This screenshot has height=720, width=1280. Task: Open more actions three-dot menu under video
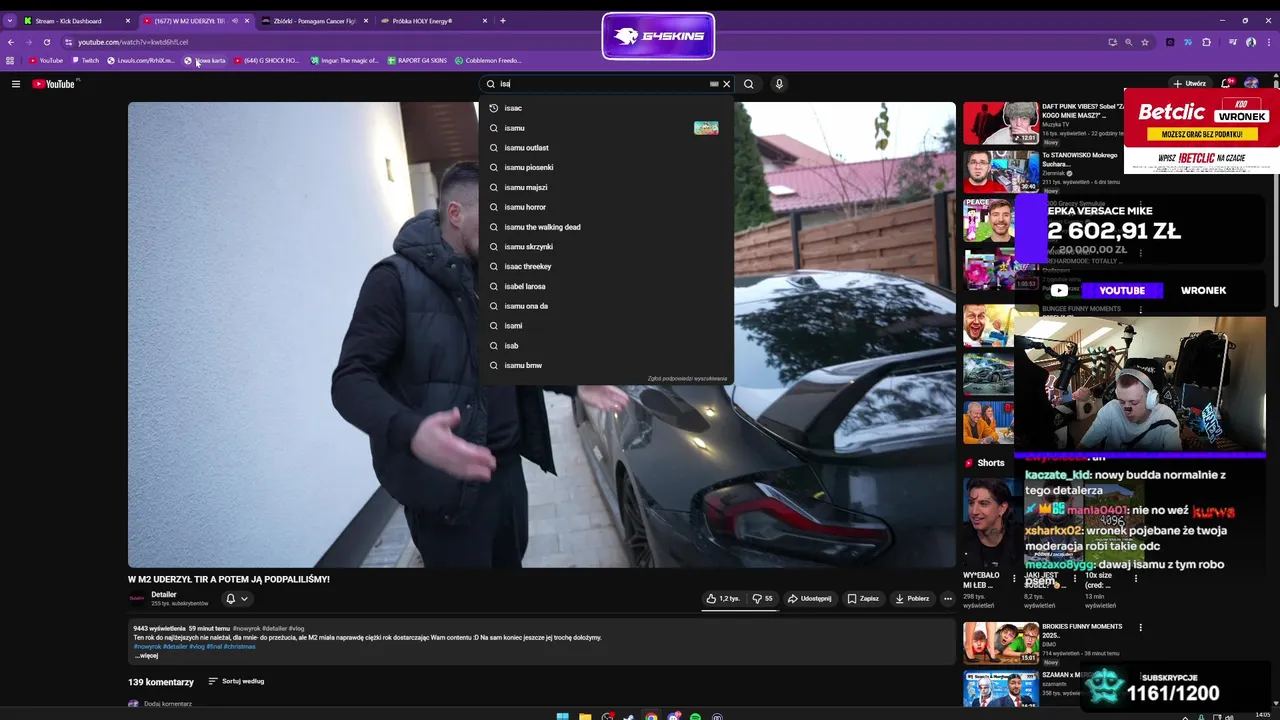[x=948, y=599]
